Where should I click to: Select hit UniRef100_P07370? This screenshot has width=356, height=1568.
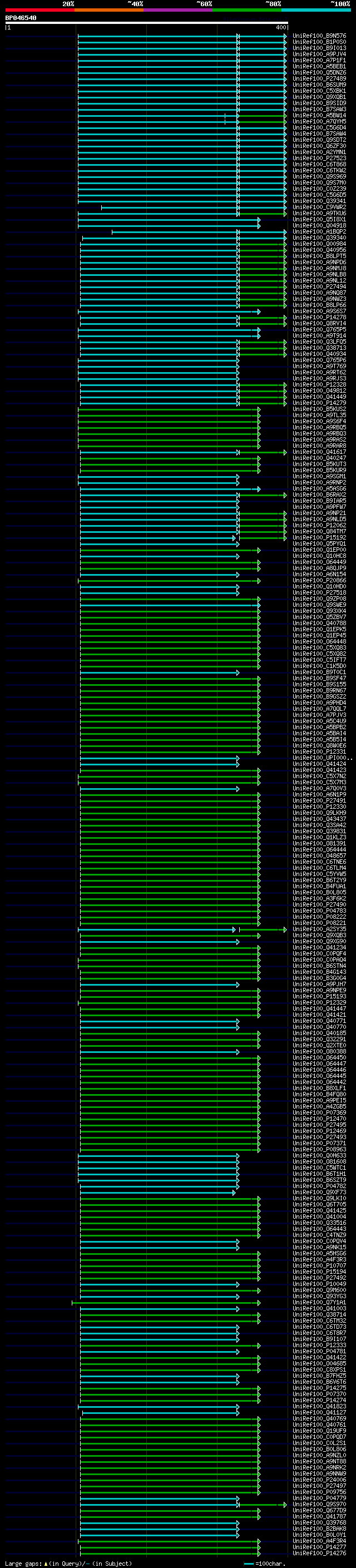pos(319,1393)
